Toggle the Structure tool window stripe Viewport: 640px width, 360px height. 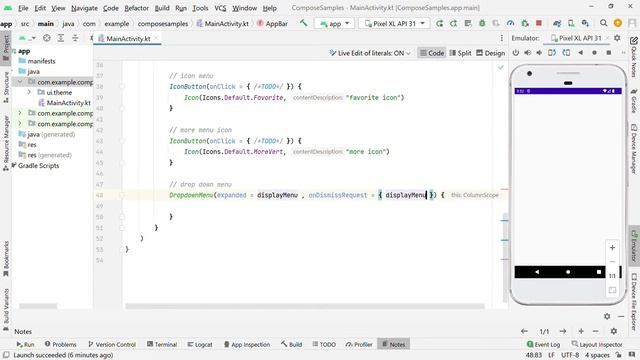[6, 87]
